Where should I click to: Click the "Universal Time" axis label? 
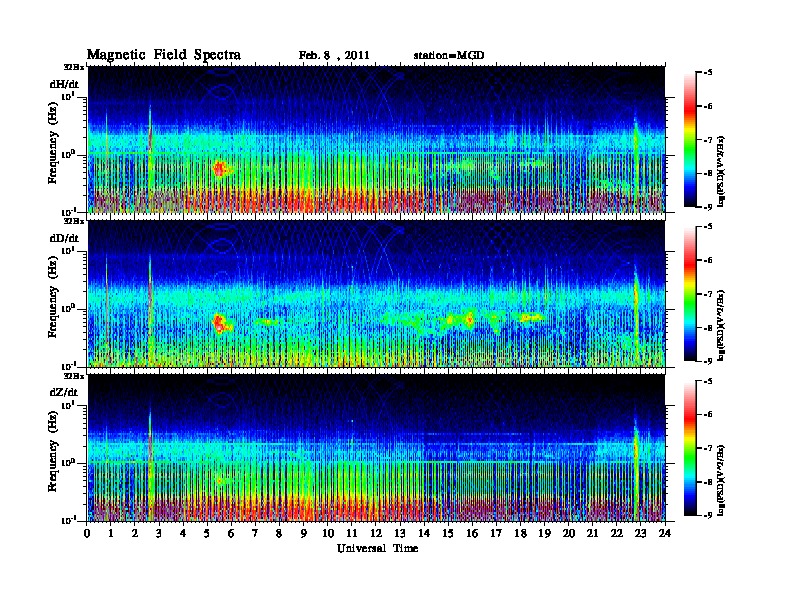pos(377,548)
